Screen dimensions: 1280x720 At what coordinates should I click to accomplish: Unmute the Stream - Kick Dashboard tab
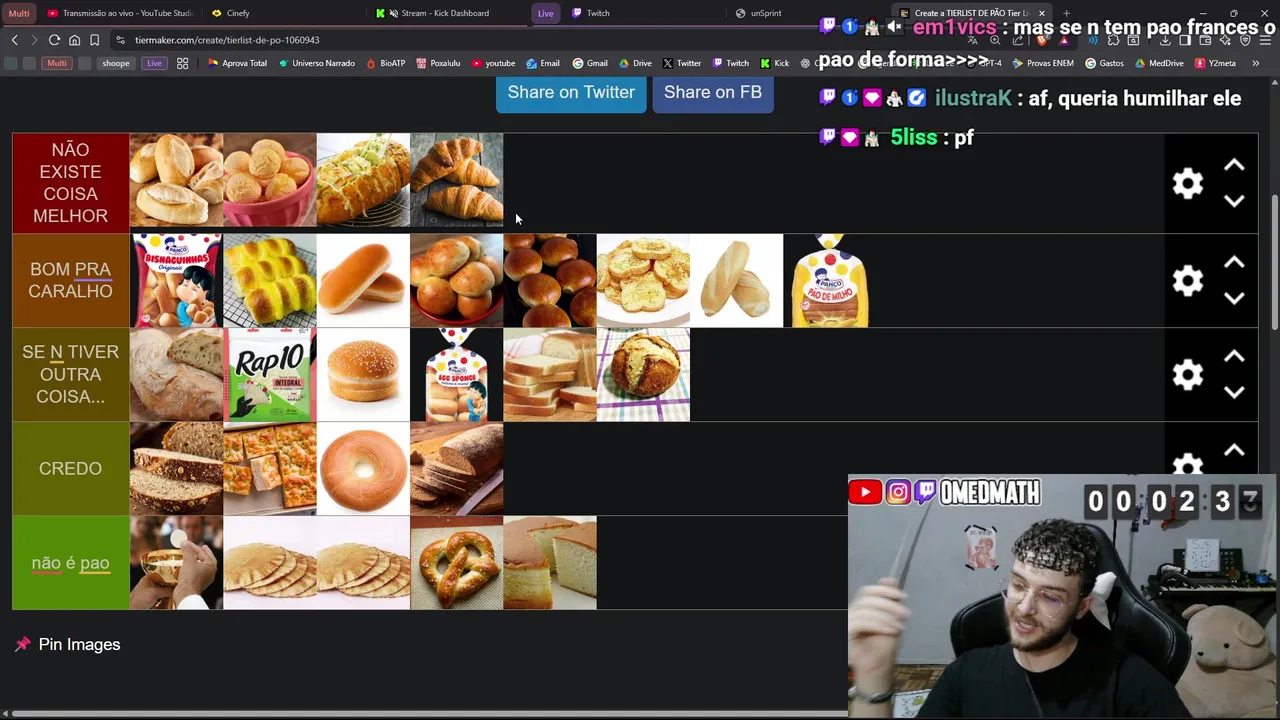[x=393, y=13]
